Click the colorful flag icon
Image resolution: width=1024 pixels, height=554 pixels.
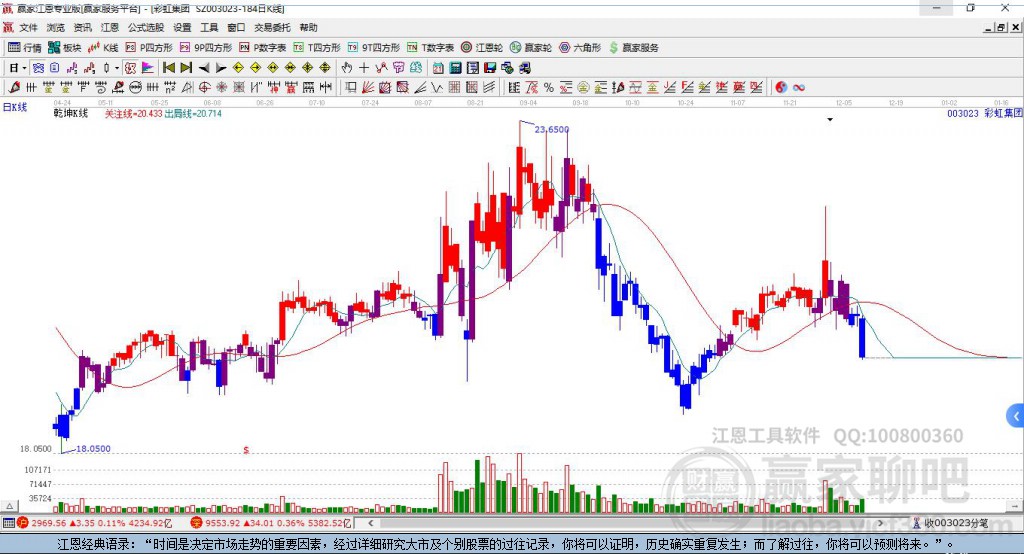[x=148, y=67]
